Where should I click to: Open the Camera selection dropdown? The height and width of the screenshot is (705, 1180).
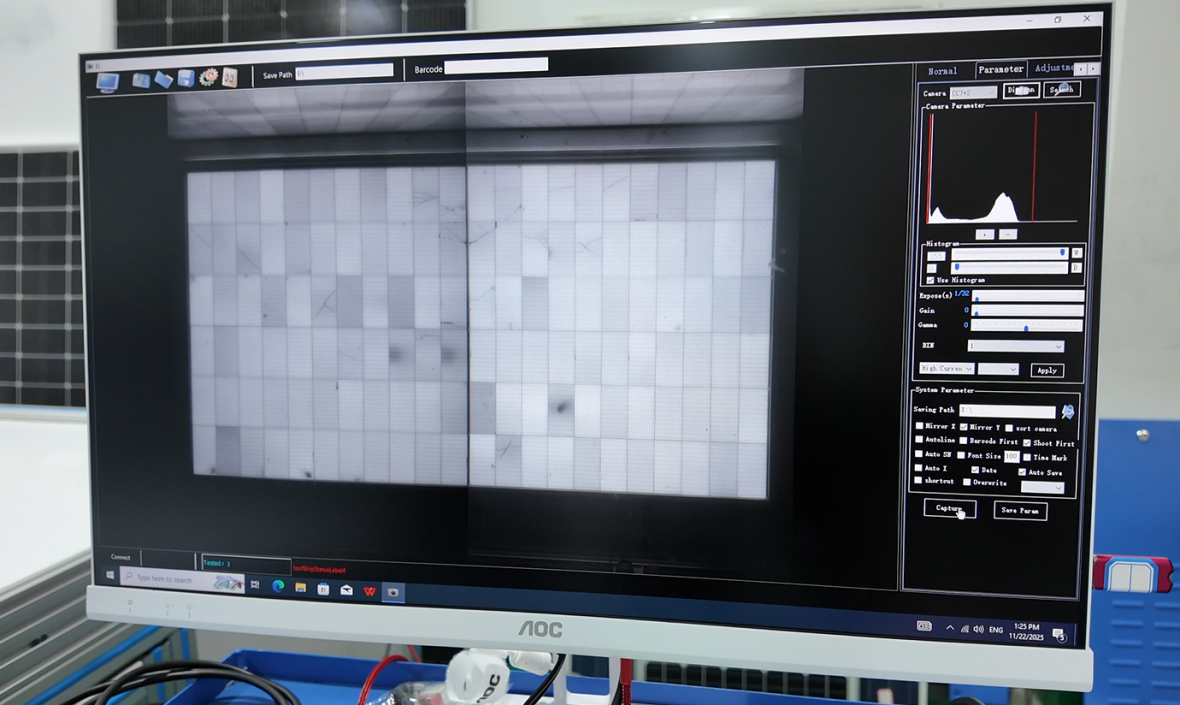point(972,93)
